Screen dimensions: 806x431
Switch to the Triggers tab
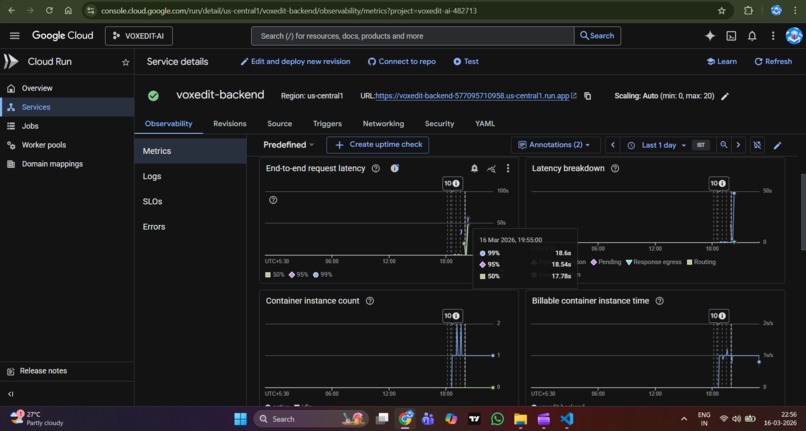(x=327, y=123)
